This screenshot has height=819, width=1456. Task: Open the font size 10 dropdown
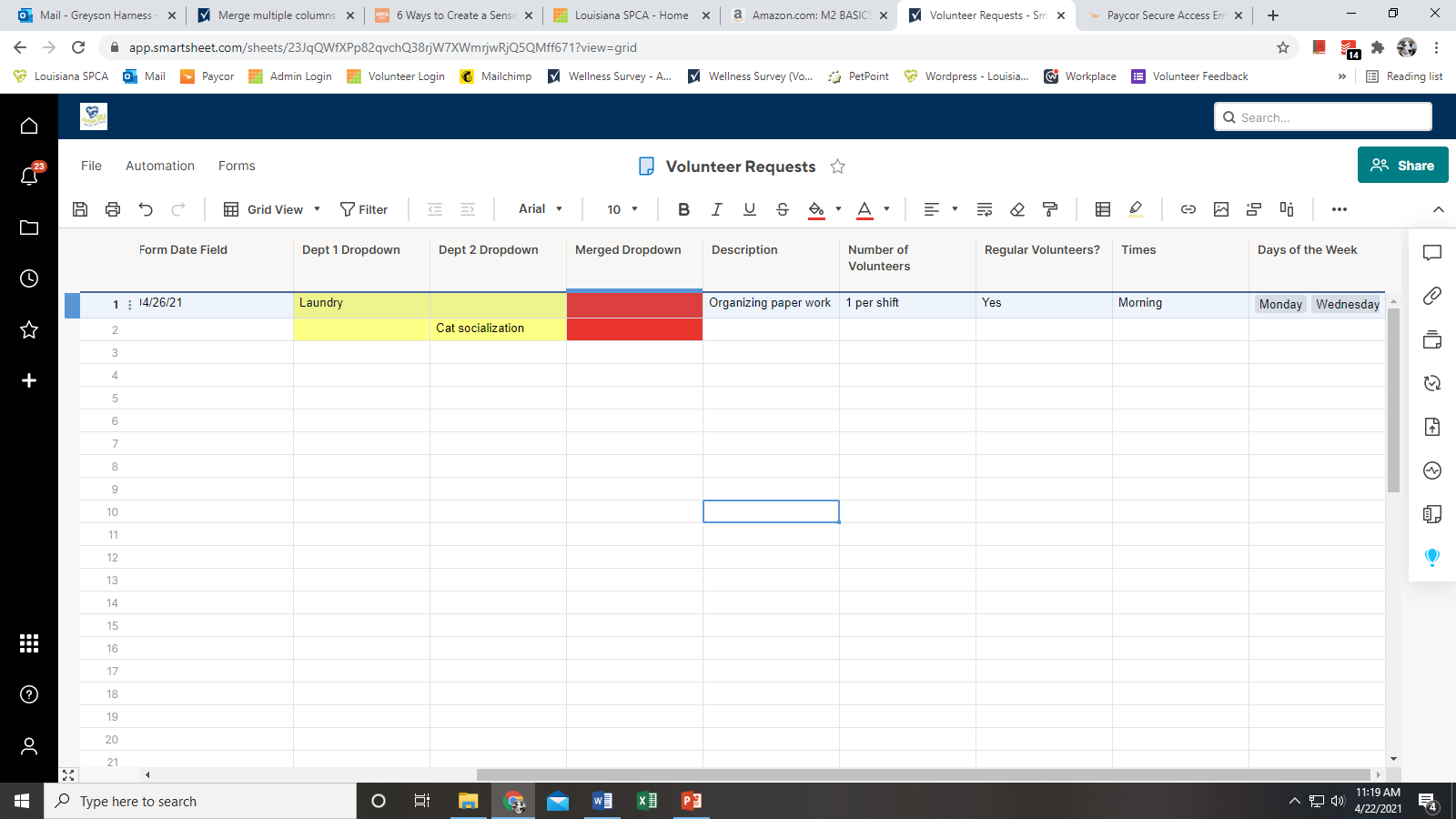622,209
